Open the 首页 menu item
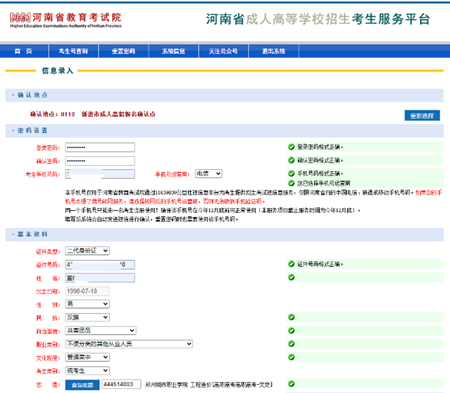450x393 pixels. (24, 51)
